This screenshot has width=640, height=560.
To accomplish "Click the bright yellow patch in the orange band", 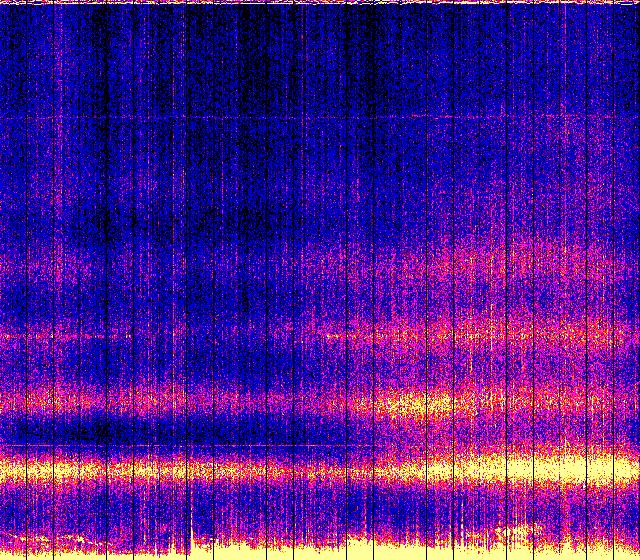I will 420,403.
